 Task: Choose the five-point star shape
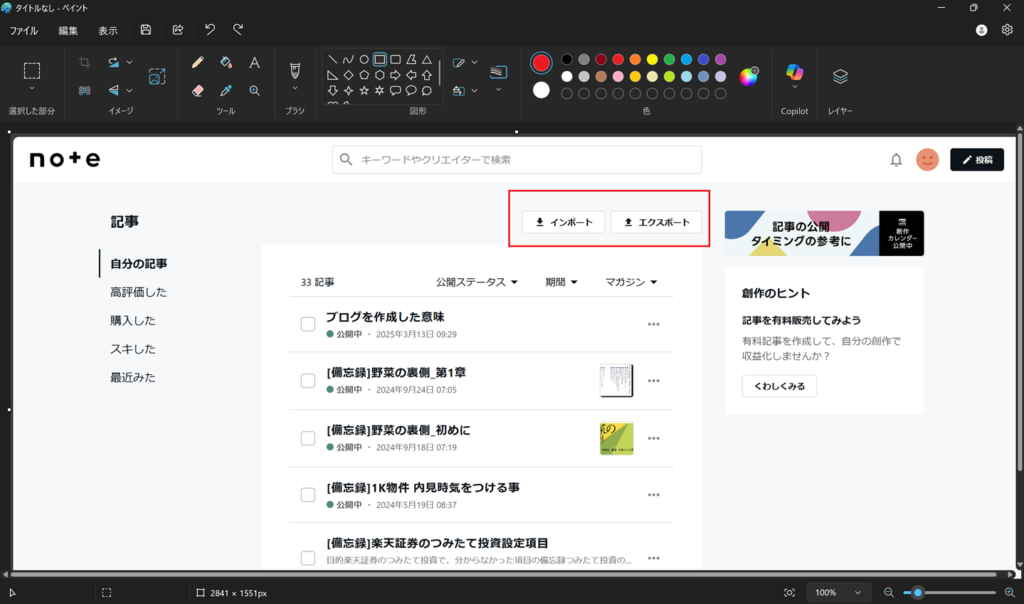(x=364, y=90)
